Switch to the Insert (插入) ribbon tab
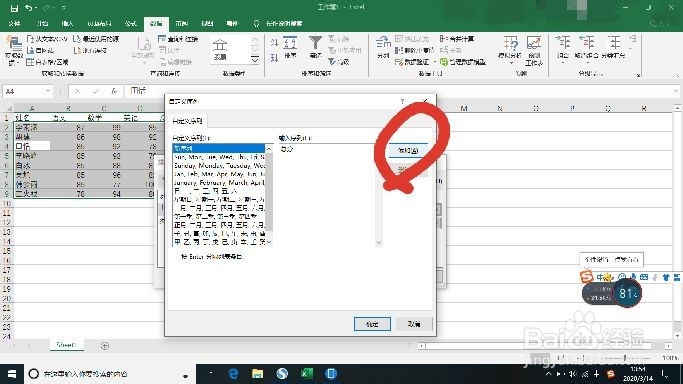This screenshot has height=384, width=683. [x=67, y=24]
